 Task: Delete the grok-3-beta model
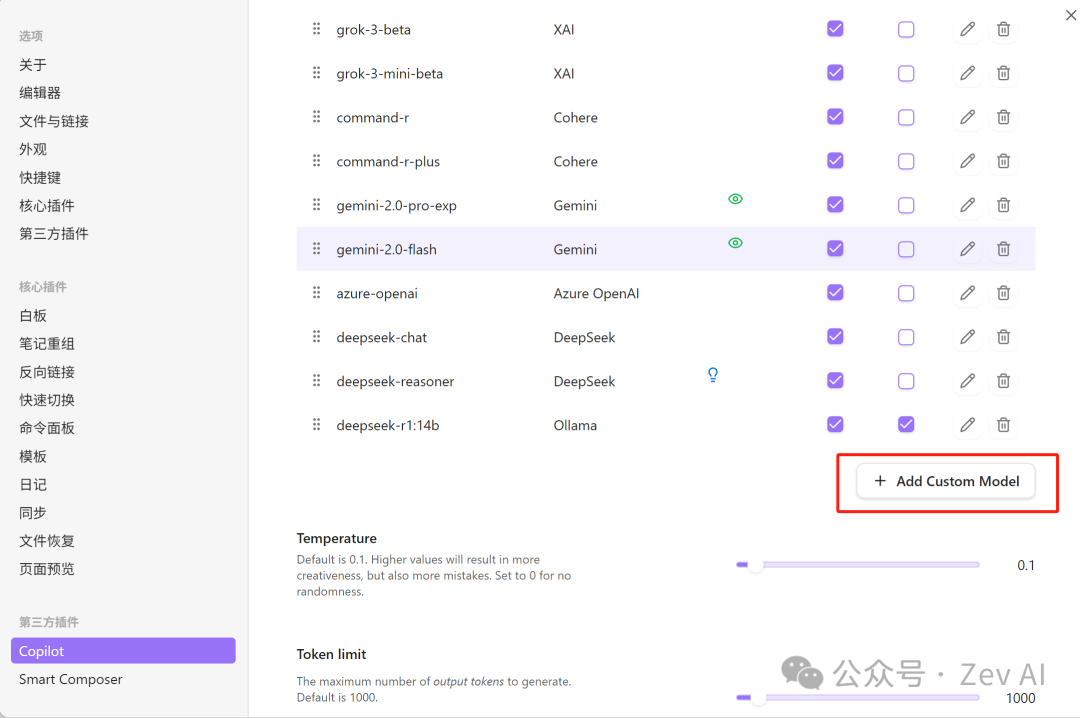tap(1004, 29)
